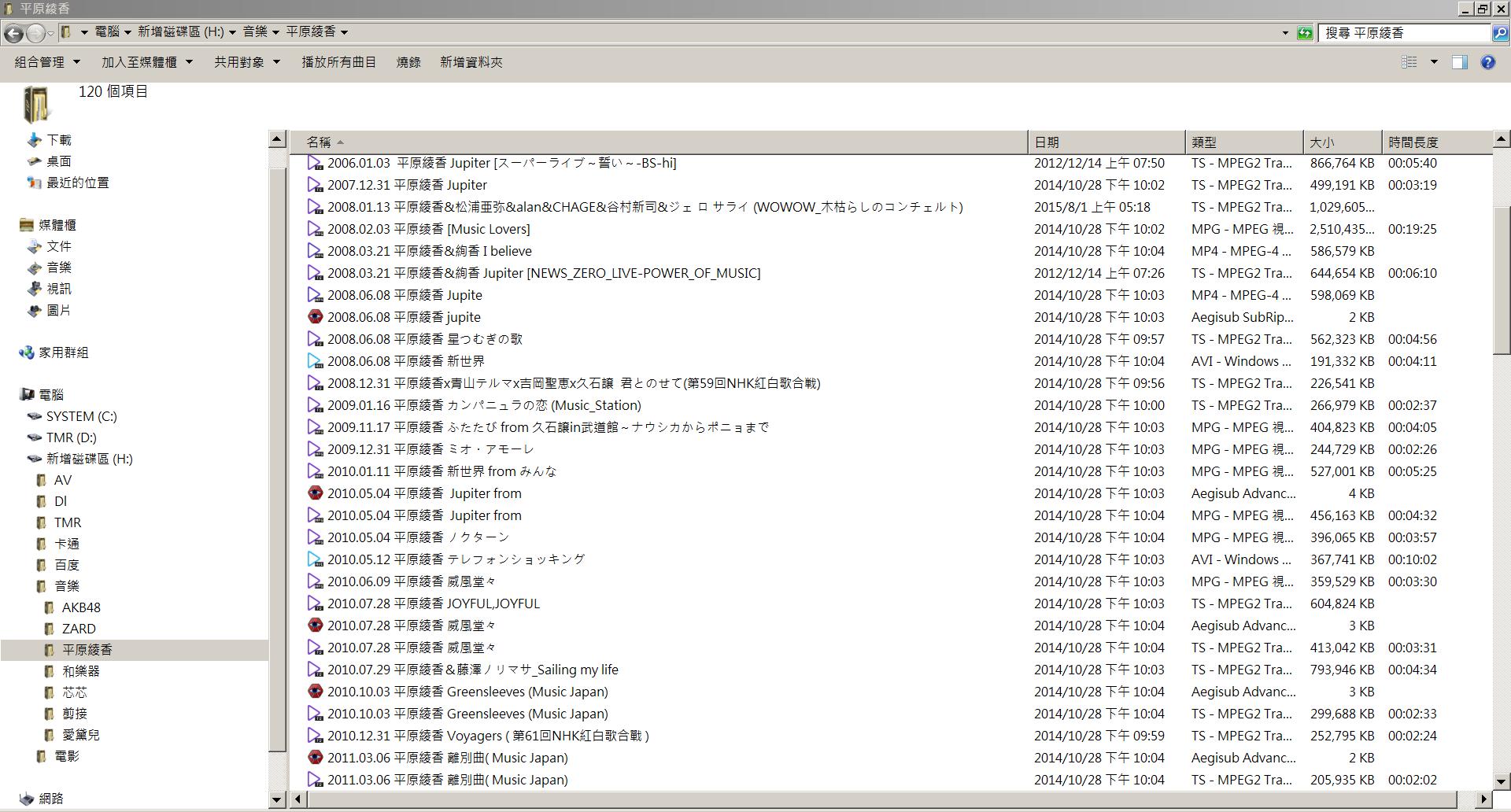Open the address bar history dropdown
The width and height of the screenshot is (1511, 812).
coord(1285,33)
